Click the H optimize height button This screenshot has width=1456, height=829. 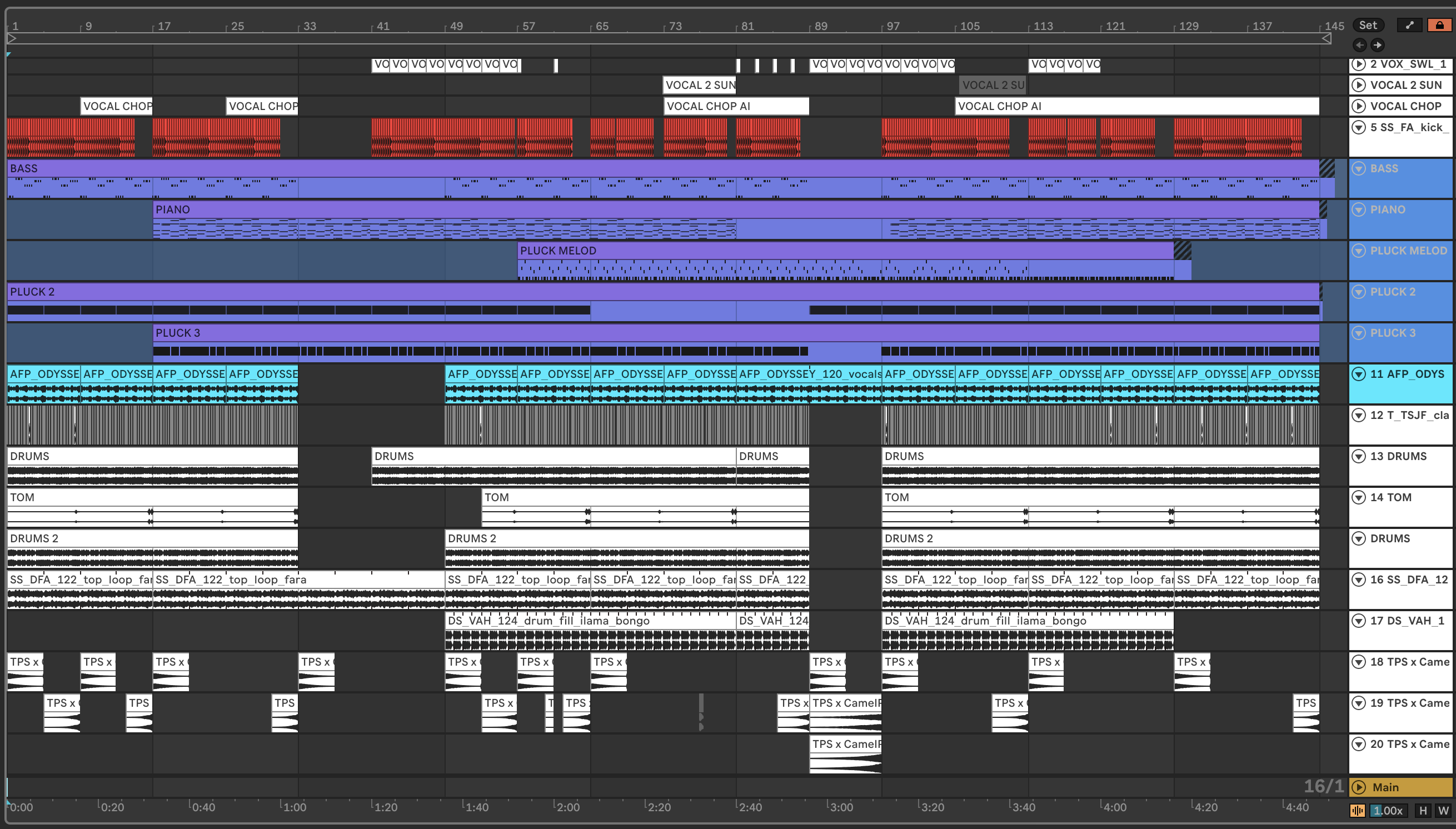click(1423, 810)
